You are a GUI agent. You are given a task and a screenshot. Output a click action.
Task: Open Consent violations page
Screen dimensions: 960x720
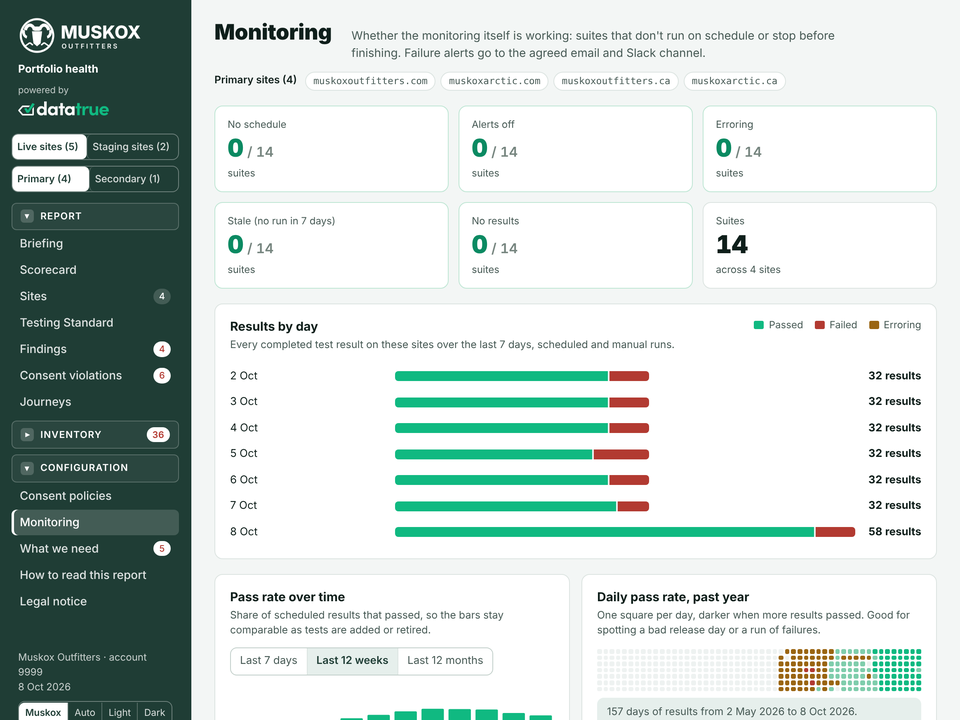(95, 375)
